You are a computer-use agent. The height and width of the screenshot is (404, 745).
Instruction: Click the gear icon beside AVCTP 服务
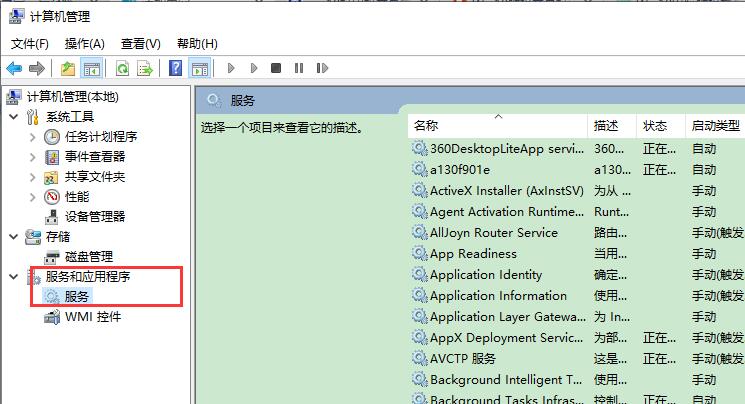click(x=420, y=358)
